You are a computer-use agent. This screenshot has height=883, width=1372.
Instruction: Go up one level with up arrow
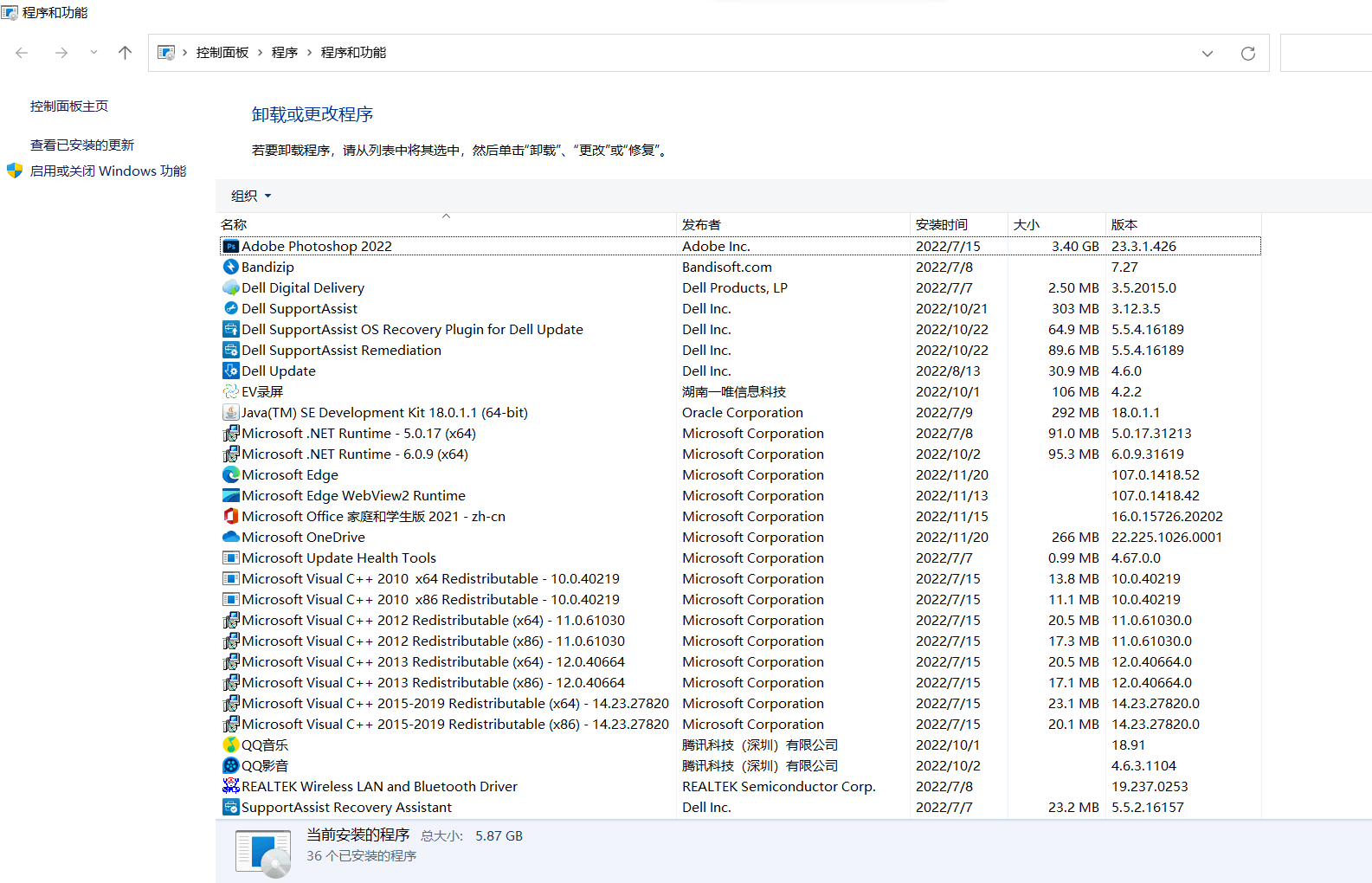point(125,53)
